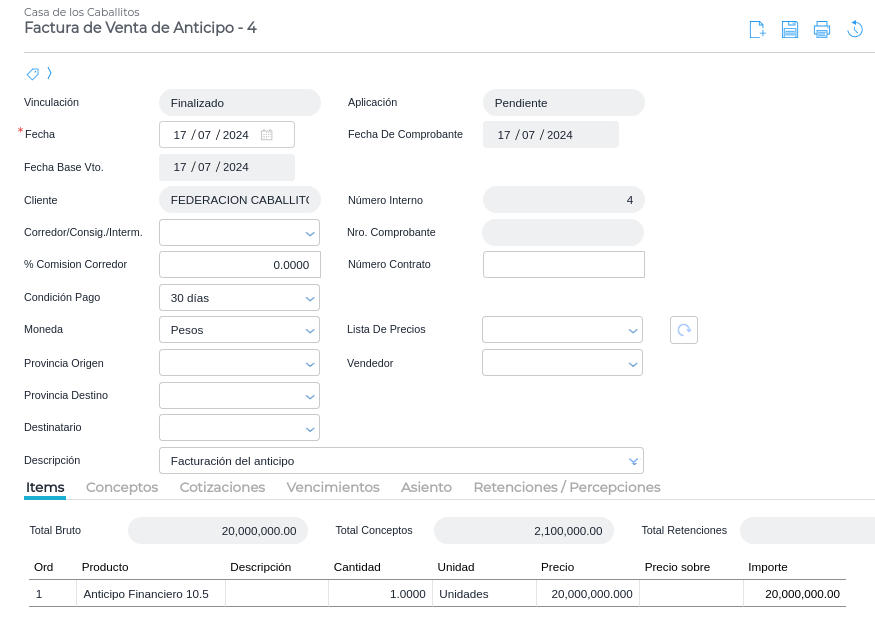
Task: Click the refresh Lista De Precios icon
Action: 684,330
